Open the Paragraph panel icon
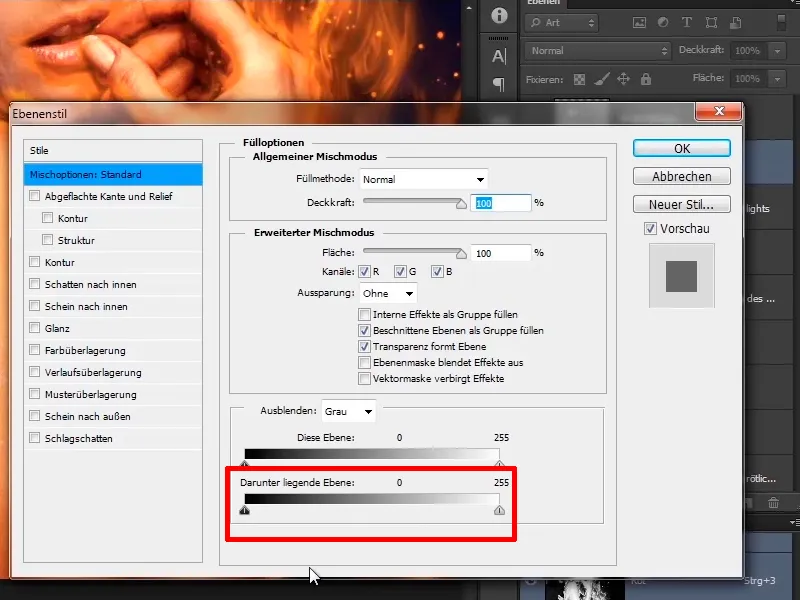Image resolution: width=800 pixels, height=600 pixels. [x=499, y=85]
